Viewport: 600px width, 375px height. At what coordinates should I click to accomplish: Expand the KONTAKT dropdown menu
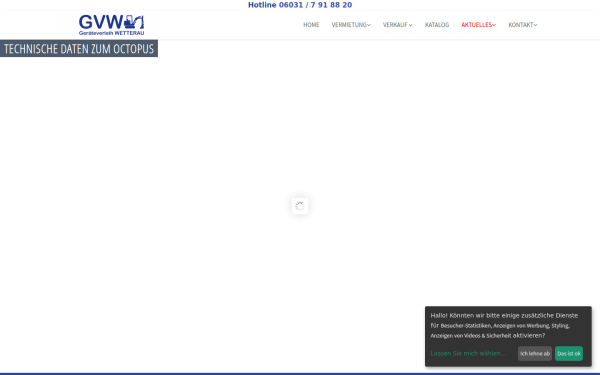pyautogui.click(x=523, y=25)
